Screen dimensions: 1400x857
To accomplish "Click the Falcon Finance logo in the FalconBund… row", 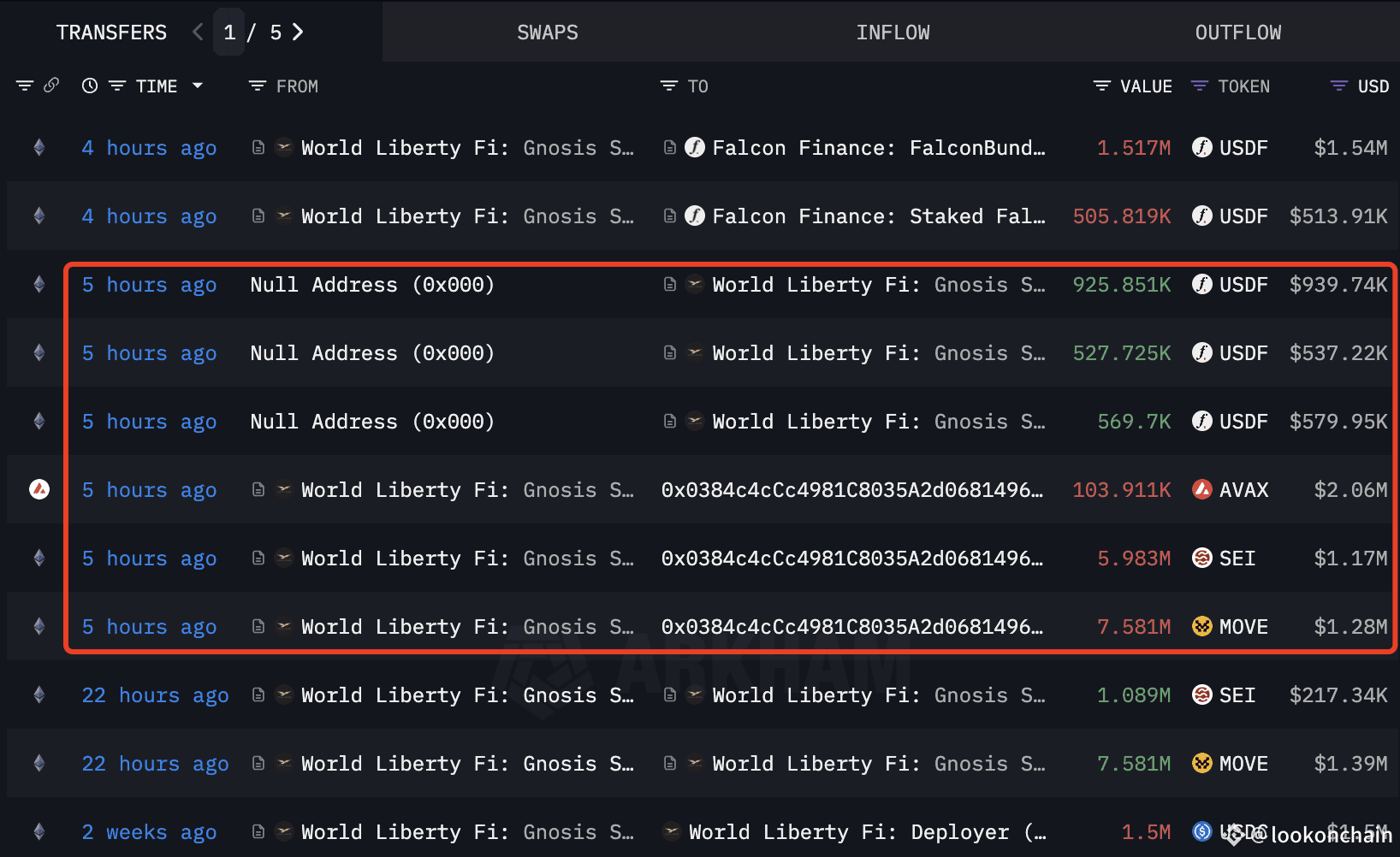I will pyautogui.click(x=695, y=147).
